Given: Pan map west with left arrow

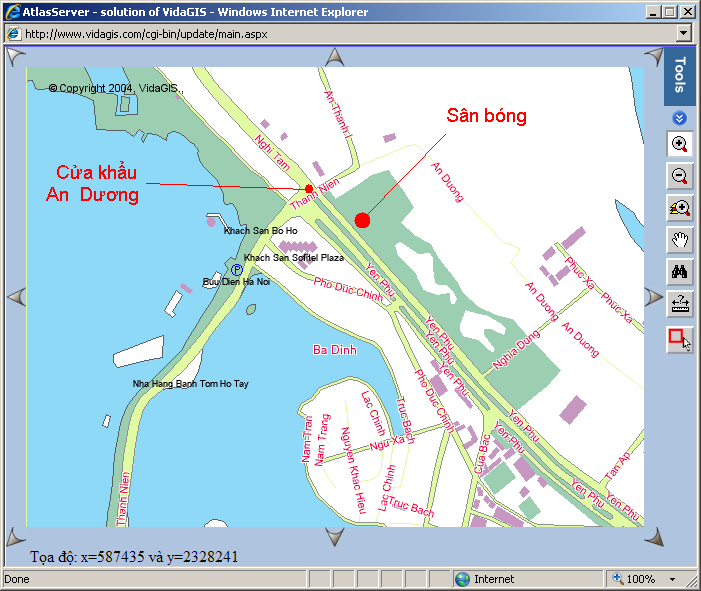Looking at the screenshot, I should pyautogui.click(x=15, y=297).
